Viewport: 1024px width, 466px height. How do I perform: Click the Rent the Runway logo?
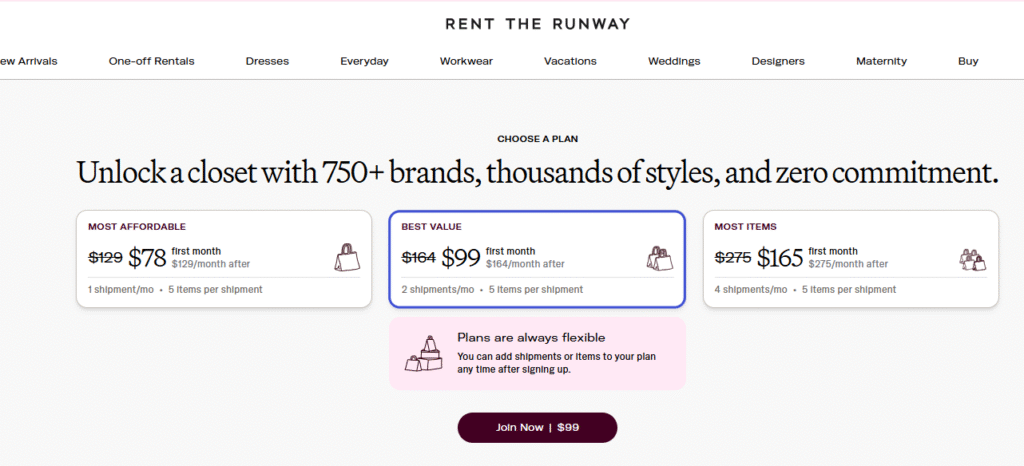[x=537, y=24]
